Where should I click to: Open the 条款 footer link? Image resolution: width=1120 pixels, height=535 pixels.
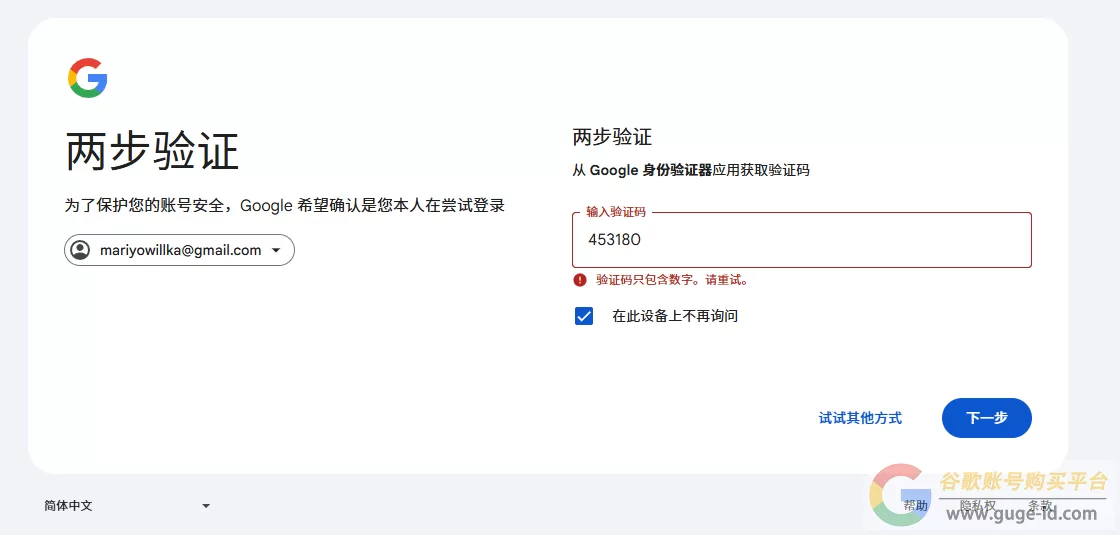pyautogui.click(x=1040, y=506)
